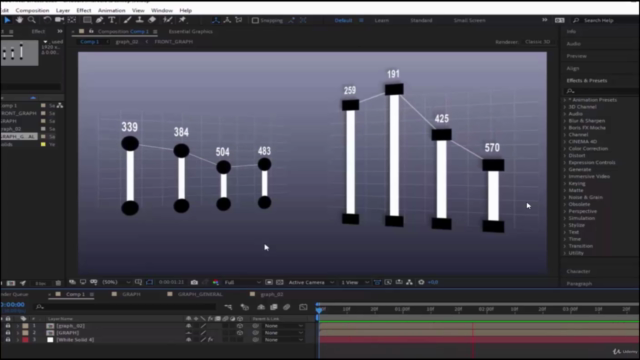Select the Standard workspace

421,20
